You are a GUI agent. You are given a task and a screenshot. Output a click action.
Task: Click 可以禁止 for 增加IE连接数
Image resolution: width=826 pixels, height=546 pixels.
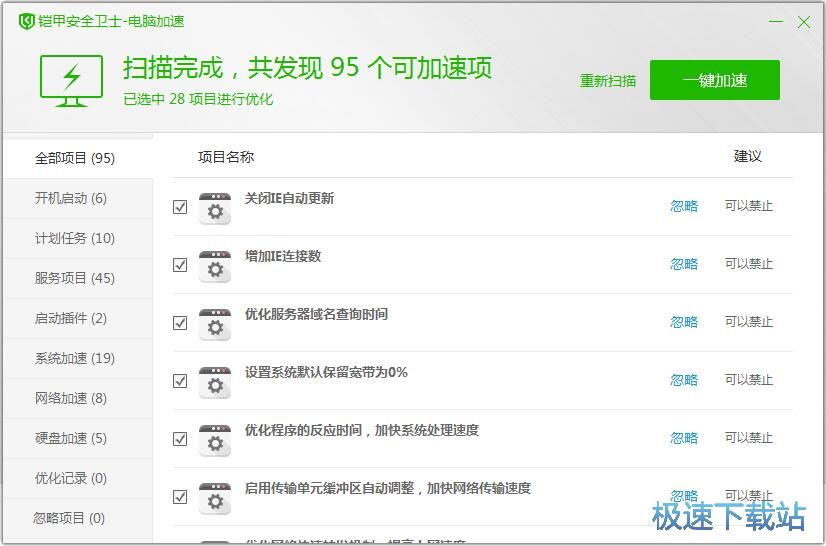pyautogui.click(x=749, y=264)
